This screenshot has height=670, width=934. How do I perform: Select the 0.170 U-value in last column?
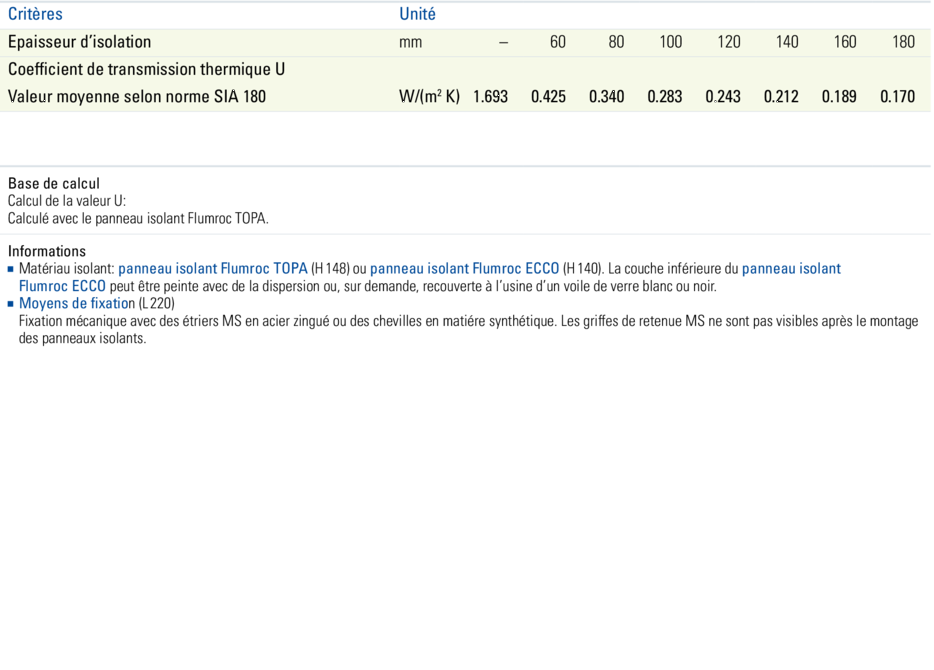click(897, 97)
